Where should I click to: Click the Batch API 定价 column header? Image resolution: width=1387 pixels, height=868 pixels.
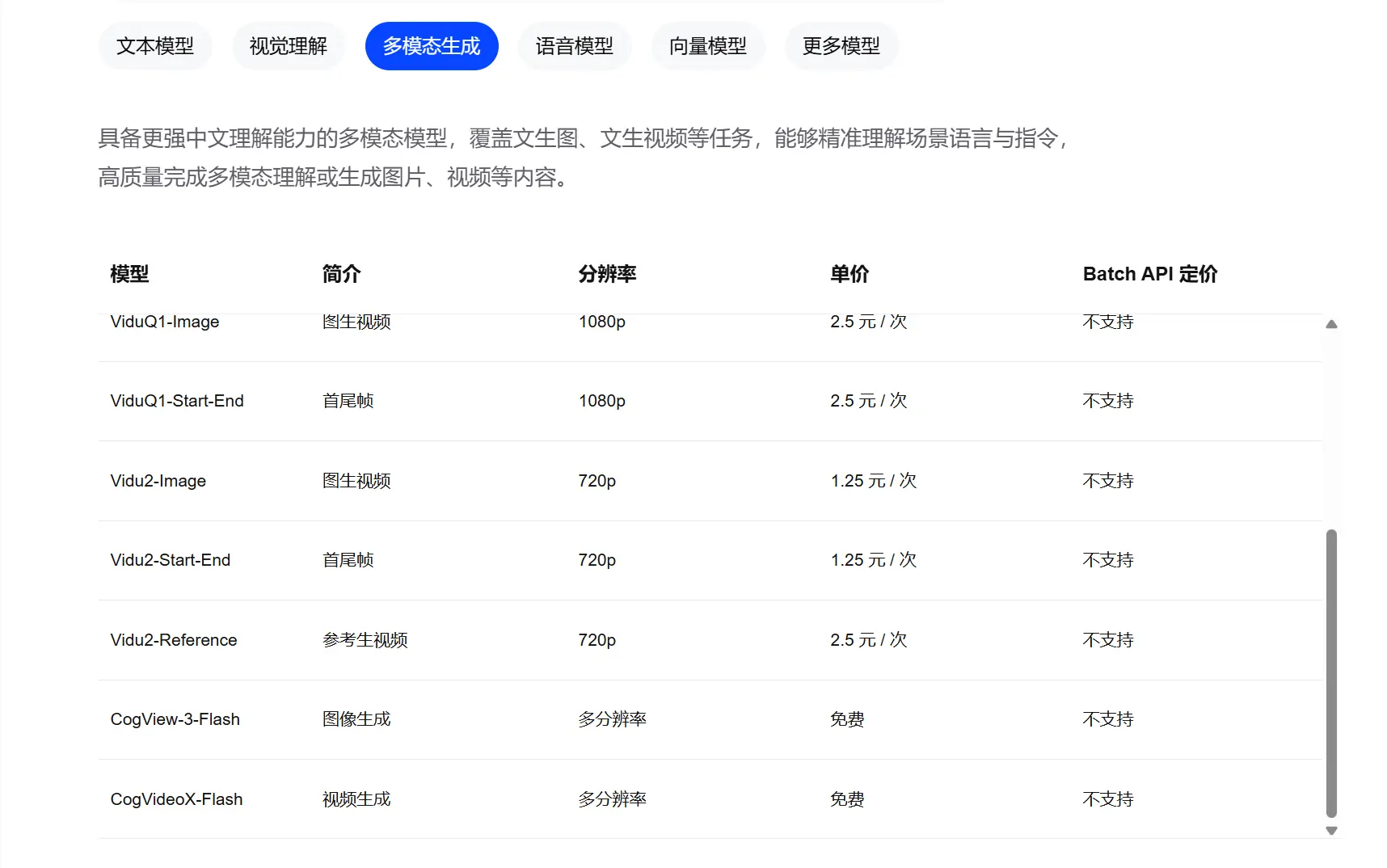1149,274
